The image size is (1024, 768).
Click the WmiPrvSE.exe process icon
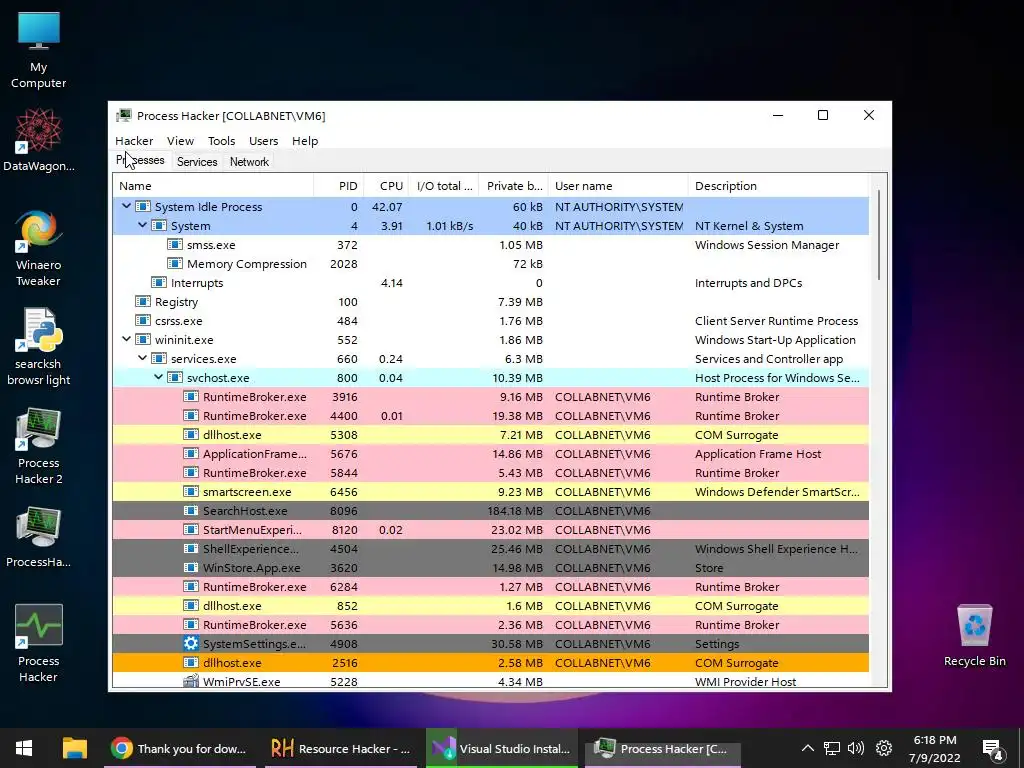191,682
